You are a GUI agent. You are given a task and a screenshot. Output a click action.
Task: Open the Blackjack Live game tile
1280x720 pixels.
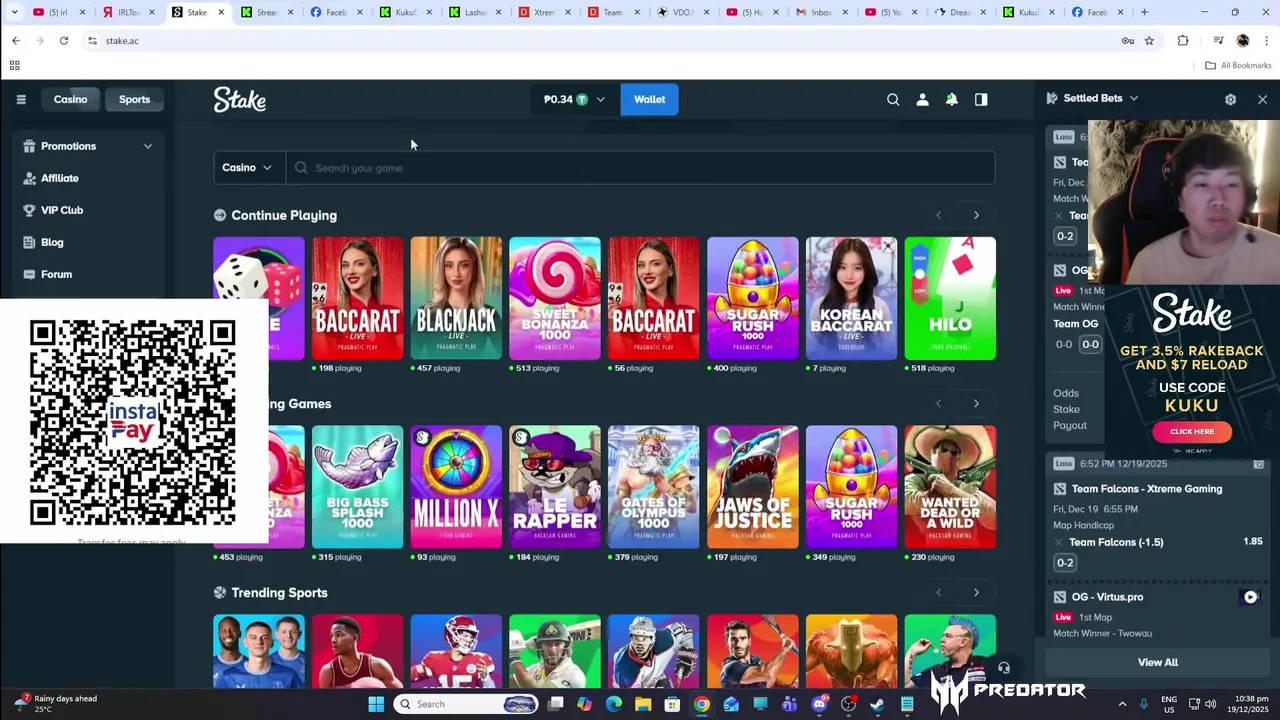pos(456,298)
